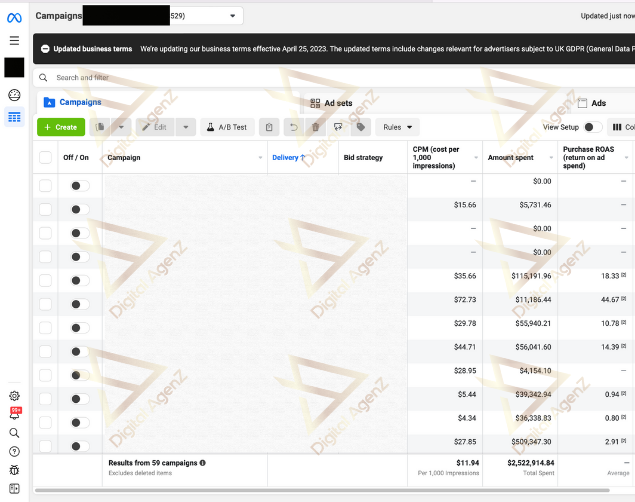Open Amount spent column dropdown arrow
The width and height of the screenshot is (635, 502).
click(551, 157)
